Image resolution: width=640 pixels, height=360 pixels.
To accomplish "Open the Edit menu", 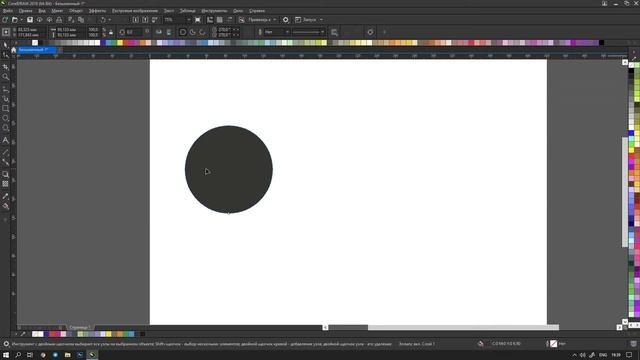I will tap(25, 11).
